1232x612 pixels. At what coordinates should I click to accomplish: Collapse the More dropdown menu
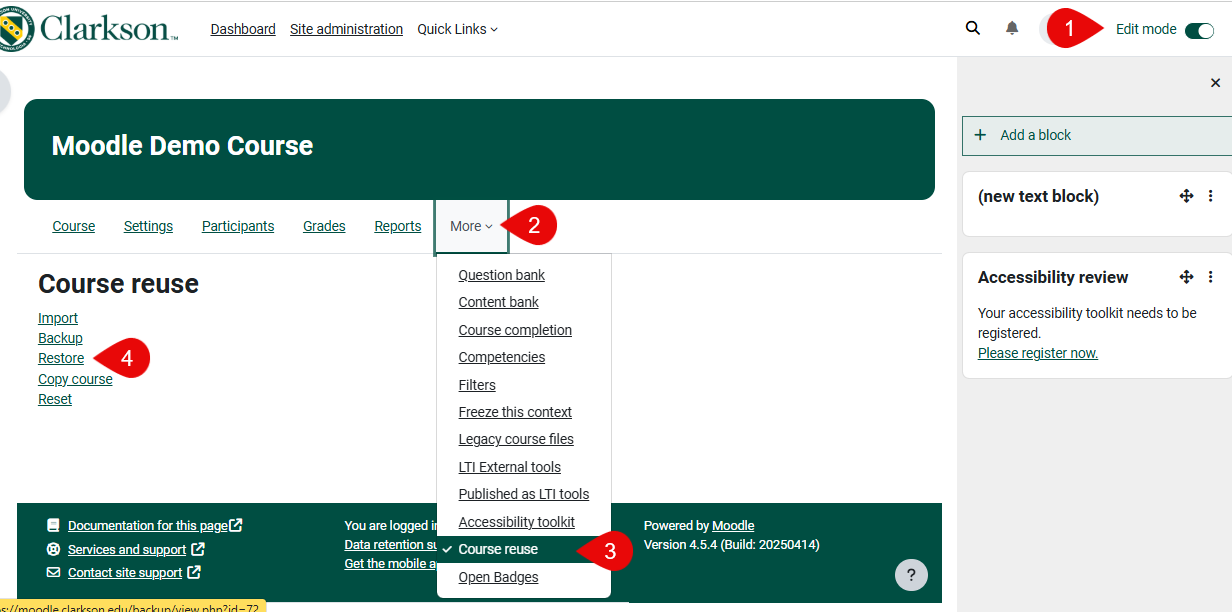tap(471, 227)
